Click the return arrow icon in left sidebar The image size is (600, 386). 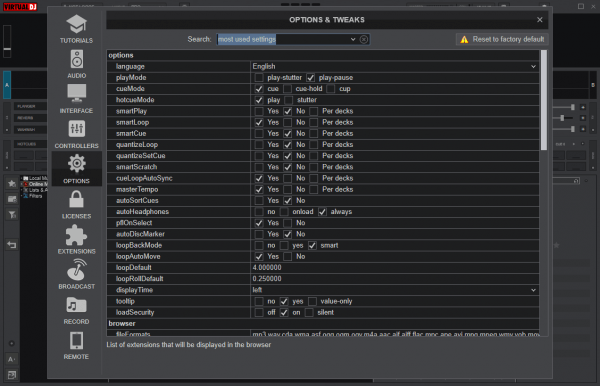[12, 245]
